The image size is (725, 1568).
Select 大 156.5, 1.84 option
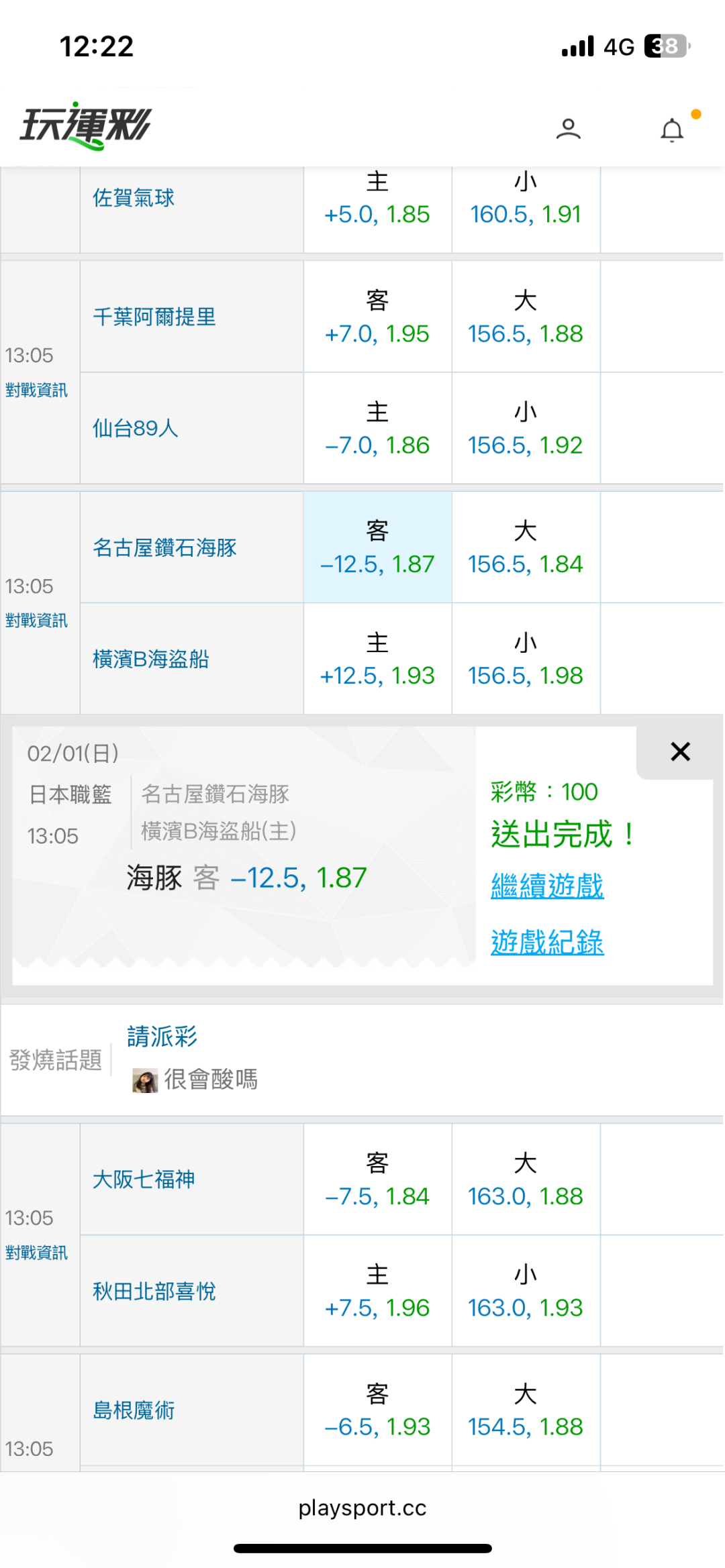point(526,547)
